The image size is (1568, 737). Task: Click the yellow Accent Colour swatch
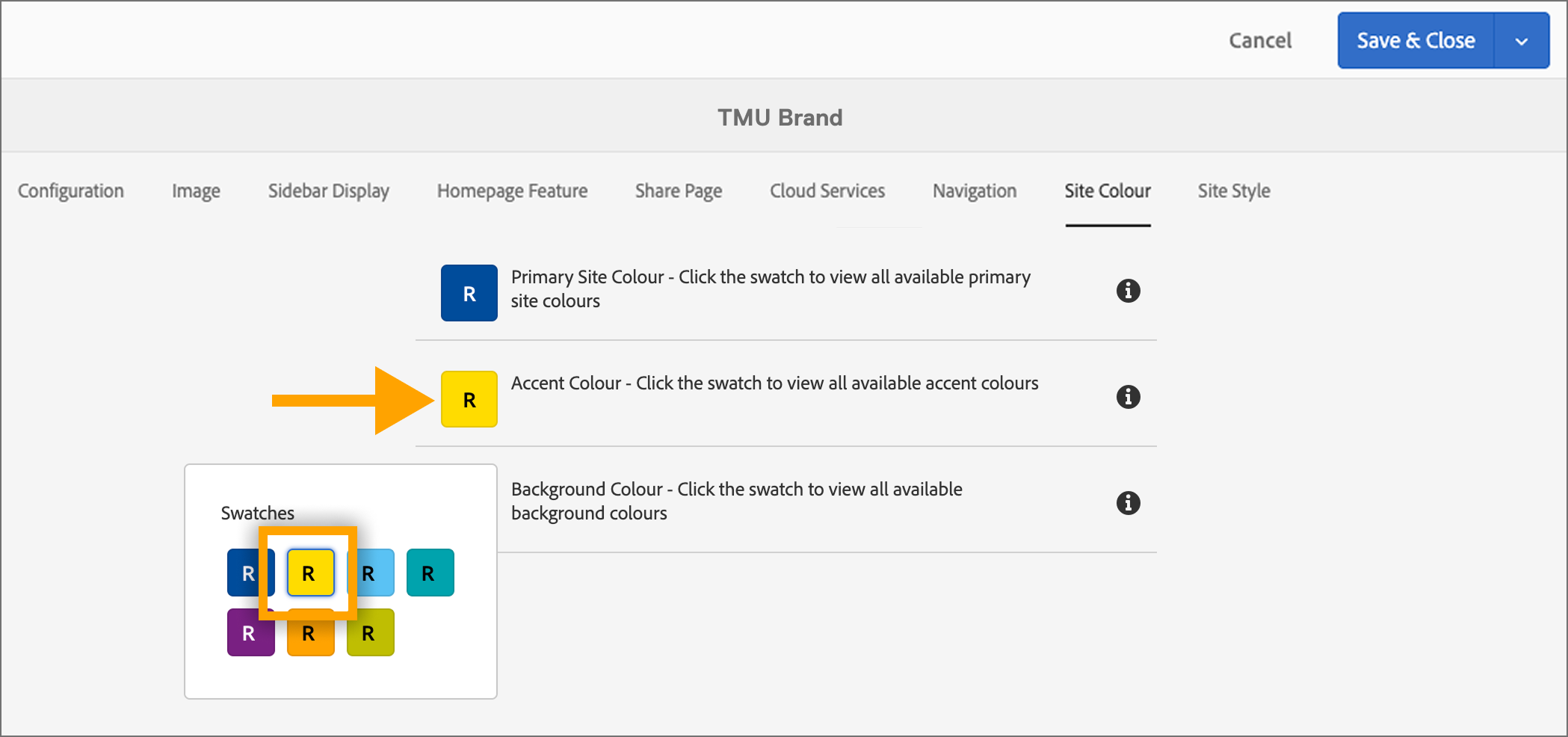point(469,398)
